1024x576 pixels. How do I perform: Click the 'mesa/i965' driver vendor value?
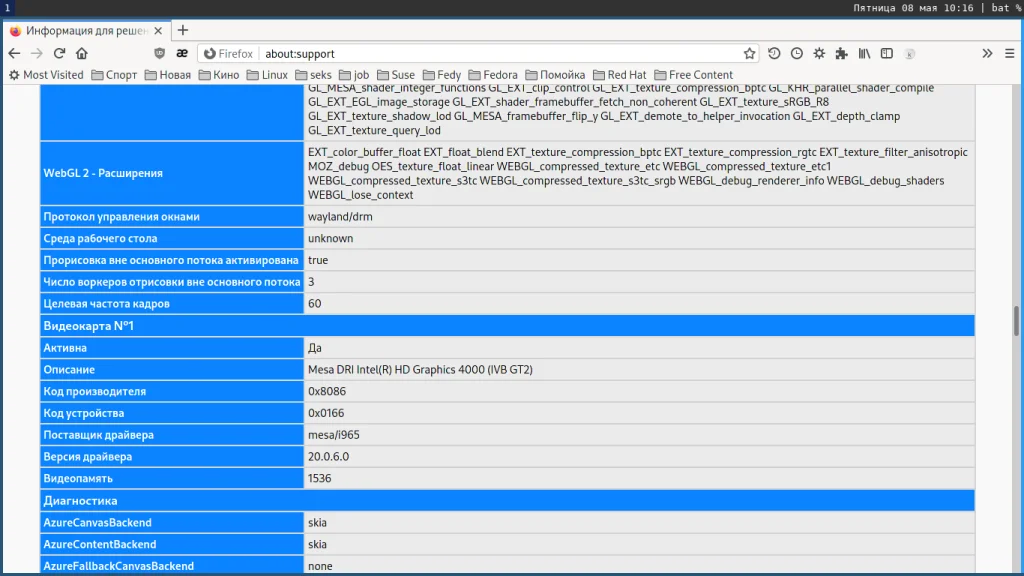click(334, 435)
